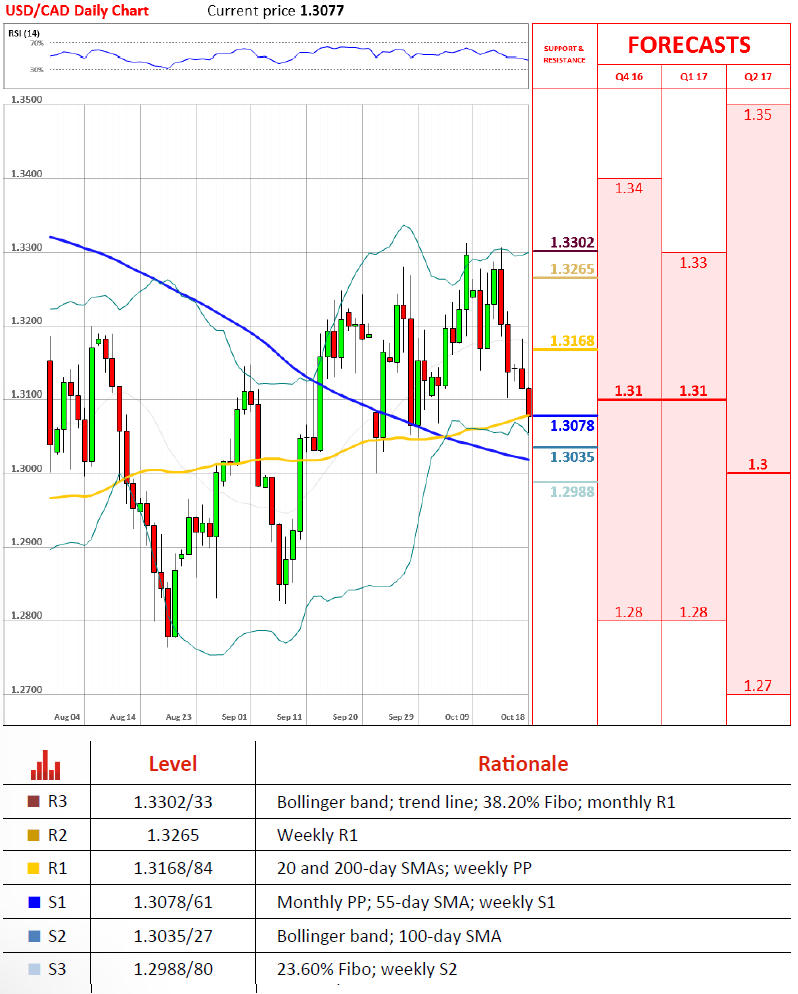
Task: Click the 1.33 forecast value in Q1 17
Action: (693, 262)
